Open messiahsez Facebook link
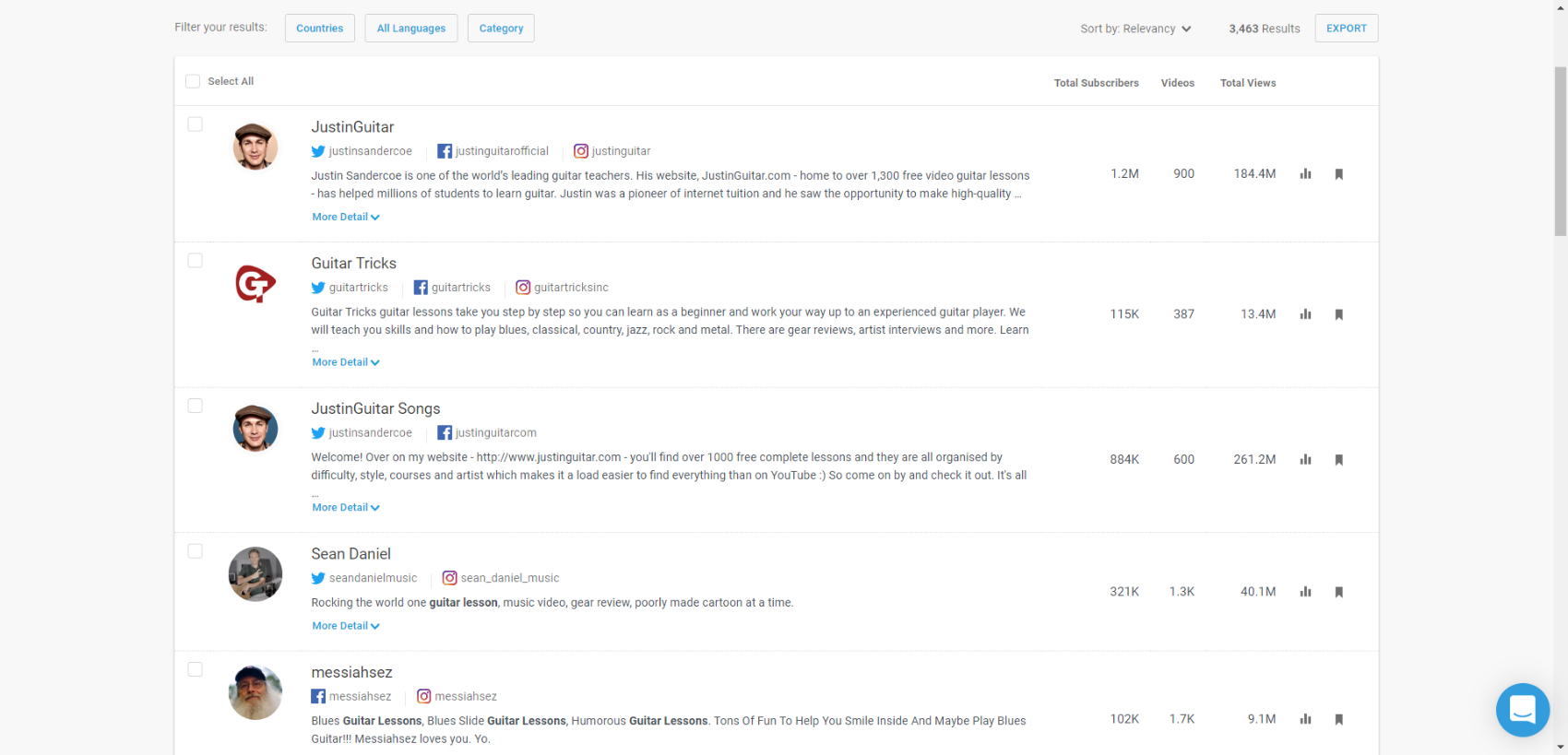 coord(351,696)
